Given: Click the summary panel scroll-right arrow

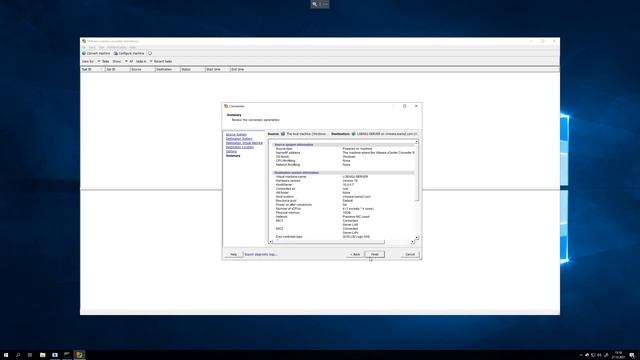Looking at the screenshot, I should [x=412, y=242].
